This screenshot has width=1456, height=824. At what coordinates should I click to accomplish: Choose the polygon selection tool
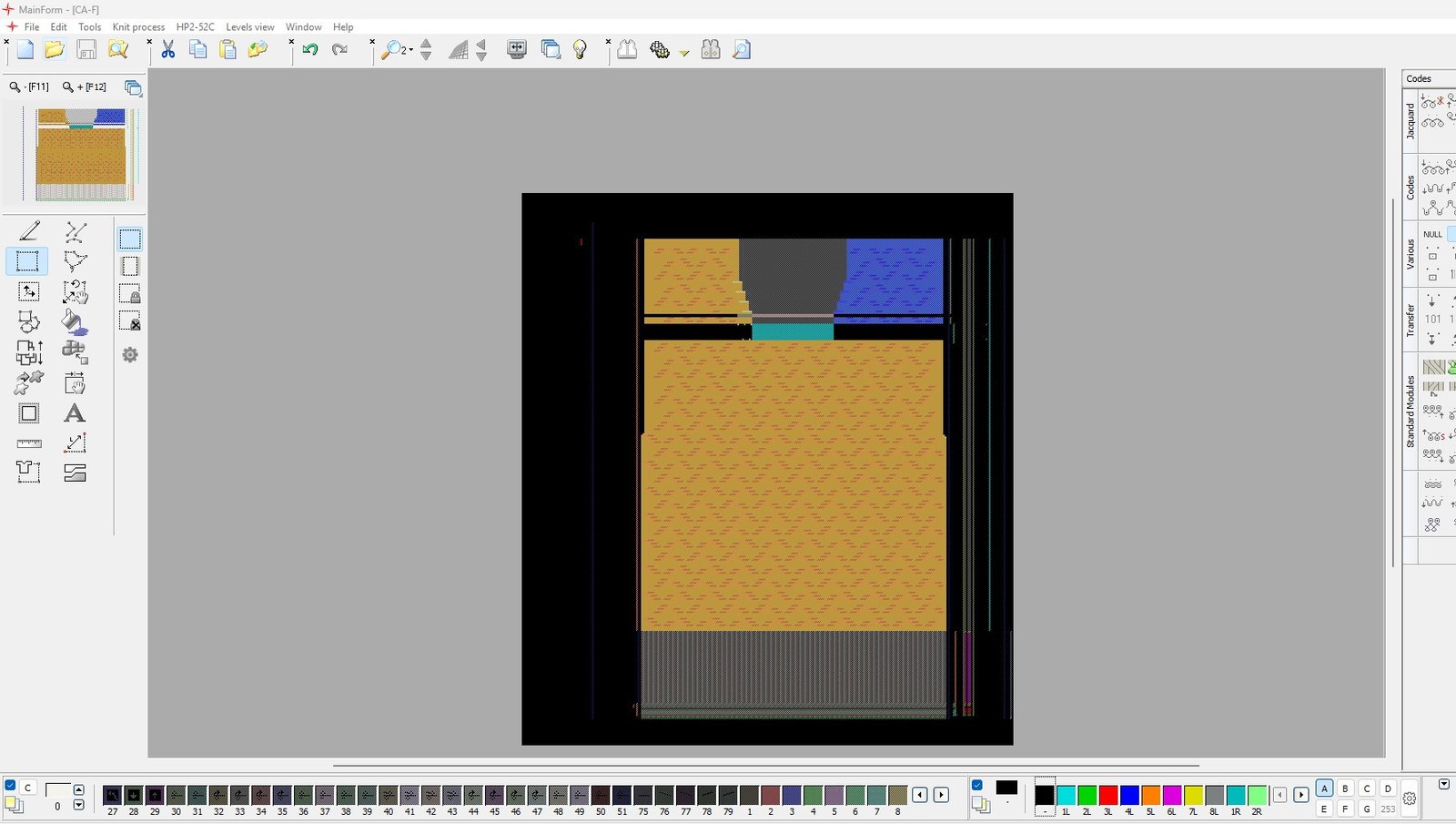pos(75,261)
